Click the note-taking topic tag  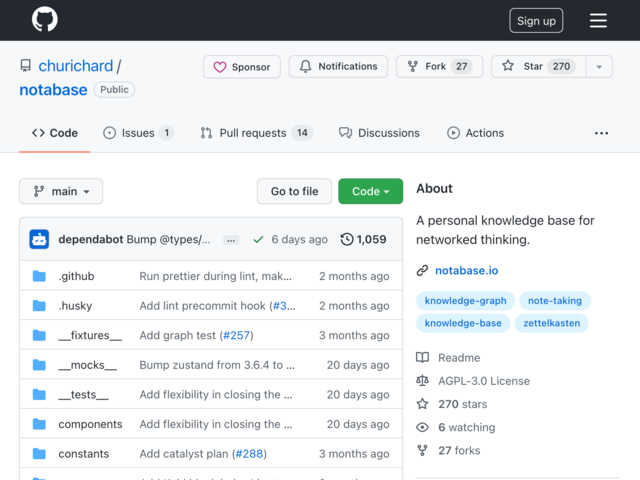pos(555,301)
